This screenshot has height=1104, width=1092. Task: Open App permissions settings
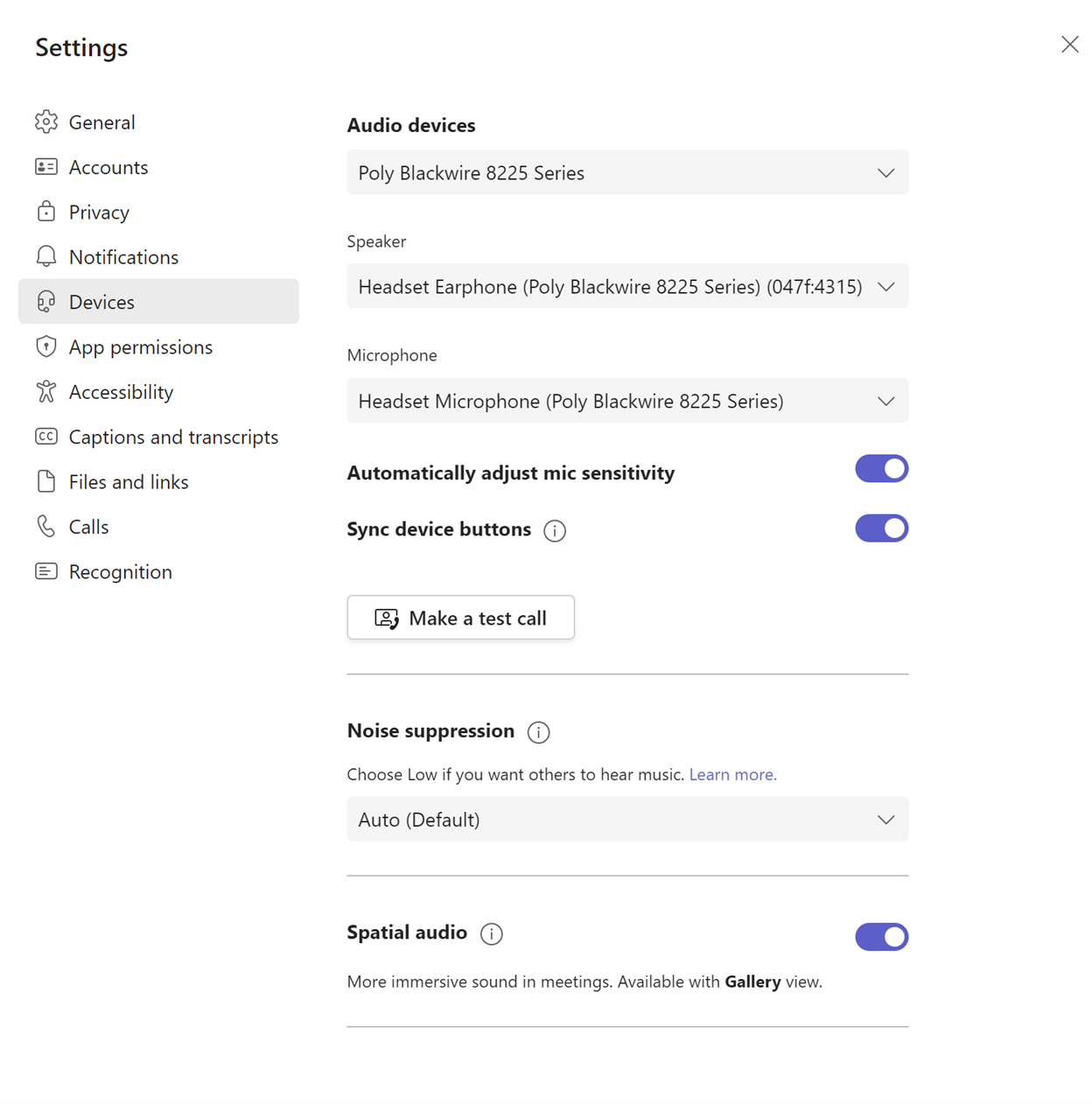point(158,346)
